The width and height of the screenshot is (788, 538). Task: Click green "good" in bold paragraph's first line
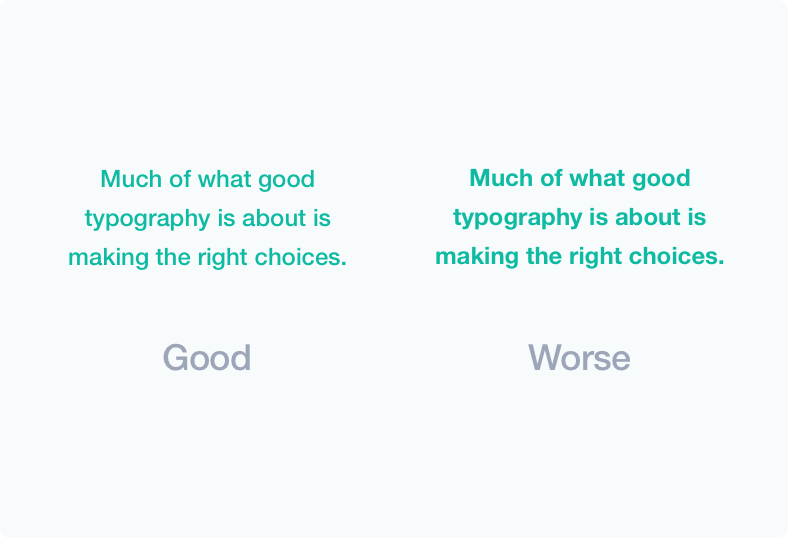pos(661,179)
